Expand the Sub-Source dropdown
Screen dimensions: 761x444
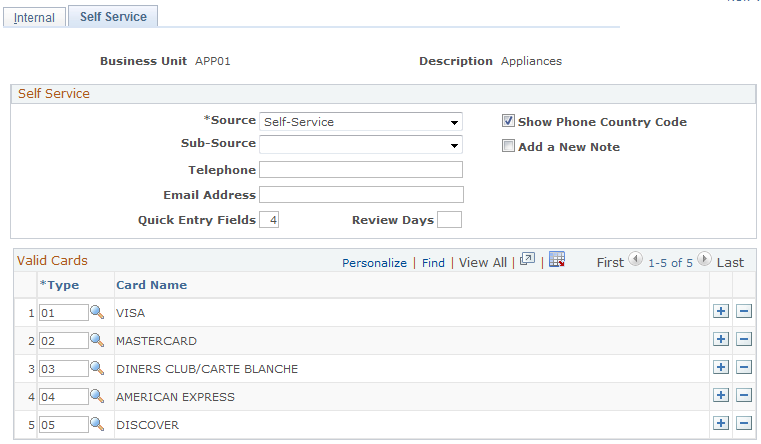(x=360, y=145)
